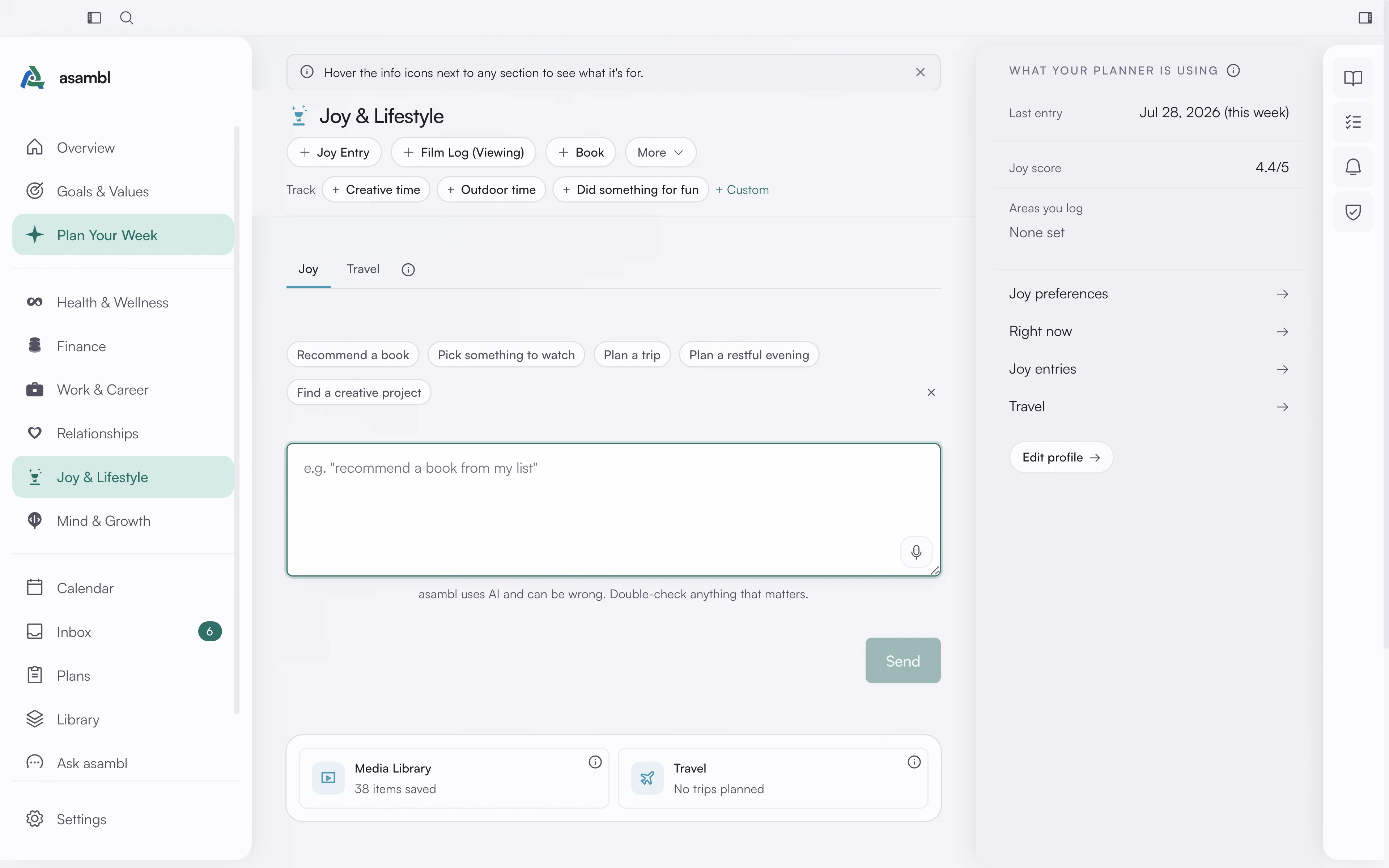Toggle the right side panel icon
This screenshot has width=1389, height=868.
(1365, 18)
